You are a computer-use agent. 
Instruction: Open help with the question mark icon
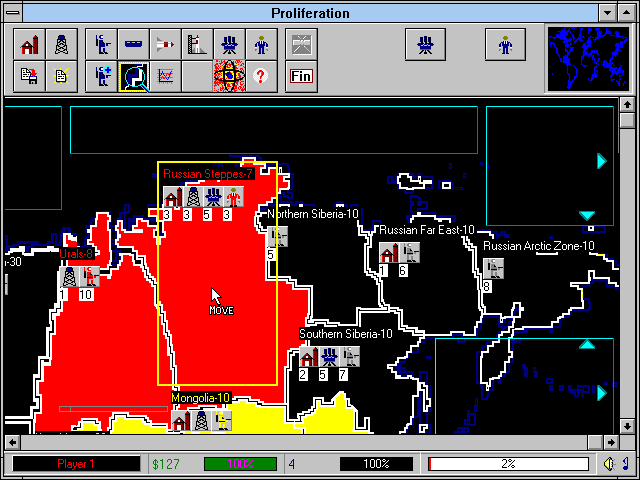pos(261,76)
